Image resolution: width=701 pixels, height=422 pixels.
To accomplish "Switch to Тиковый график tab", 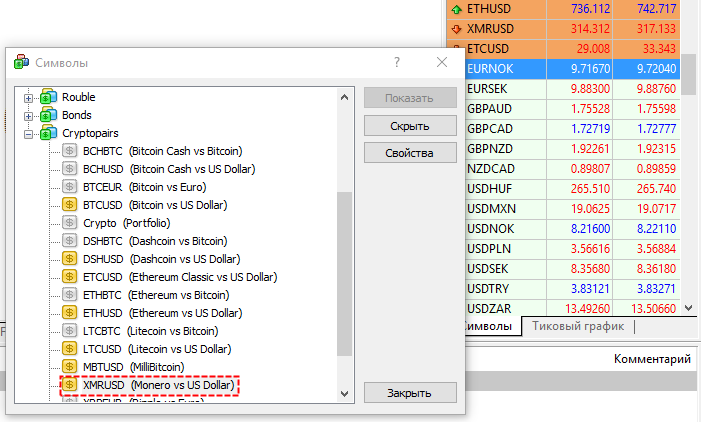I will point(578,326).
